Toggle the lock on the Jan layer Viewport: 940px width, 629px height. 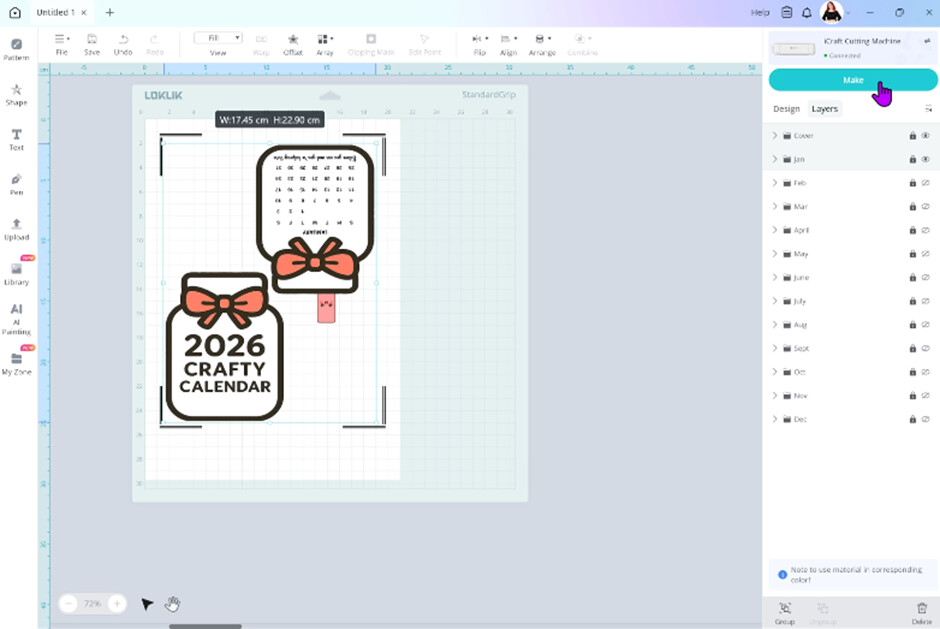912,159
